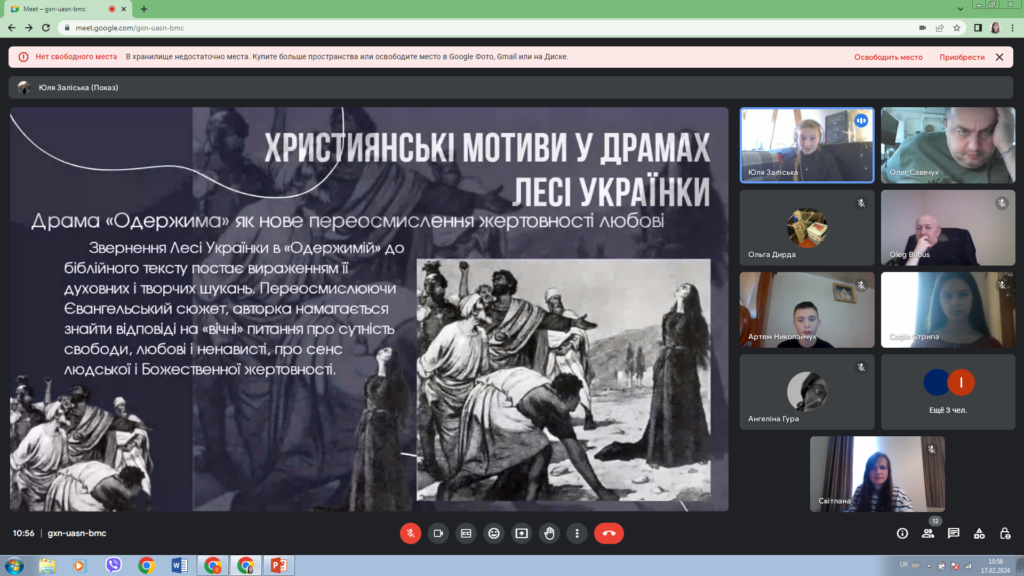Image resolution: width=1024 pixels, height=576 pixels.
Task: Expand the tab search chevron
Action: (x=960, y=9)
